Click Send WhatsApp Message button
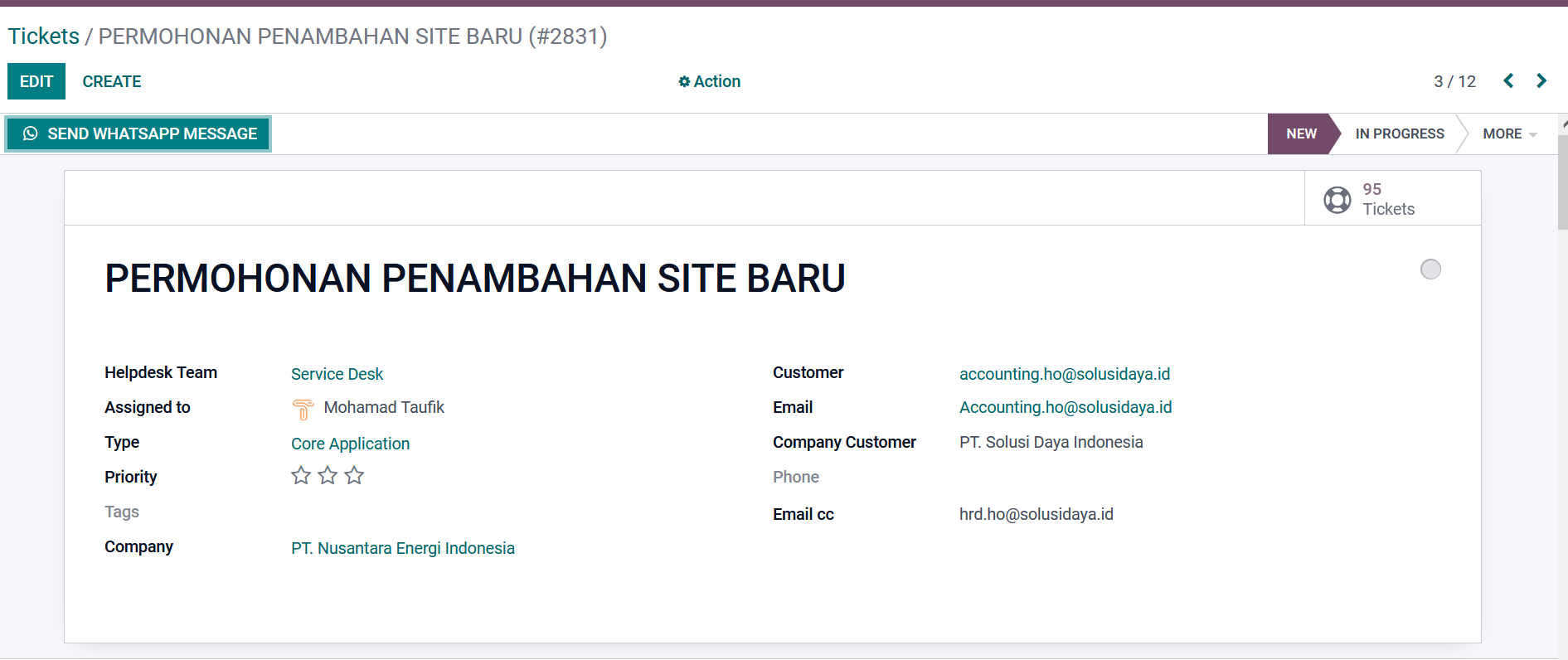The image size is (1568, 660). (x=139, y=134)
